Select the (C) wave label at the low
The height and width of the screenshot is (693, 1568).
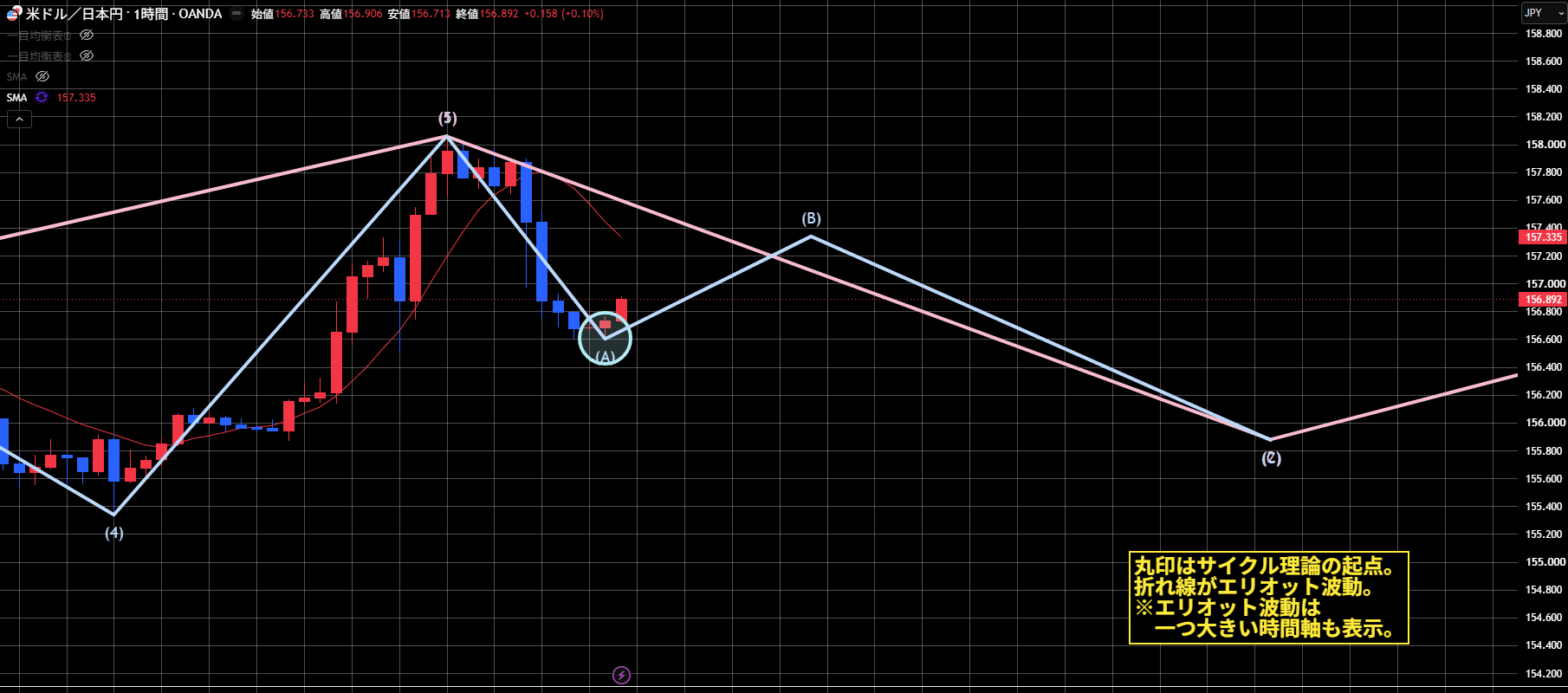[1271, 457]
